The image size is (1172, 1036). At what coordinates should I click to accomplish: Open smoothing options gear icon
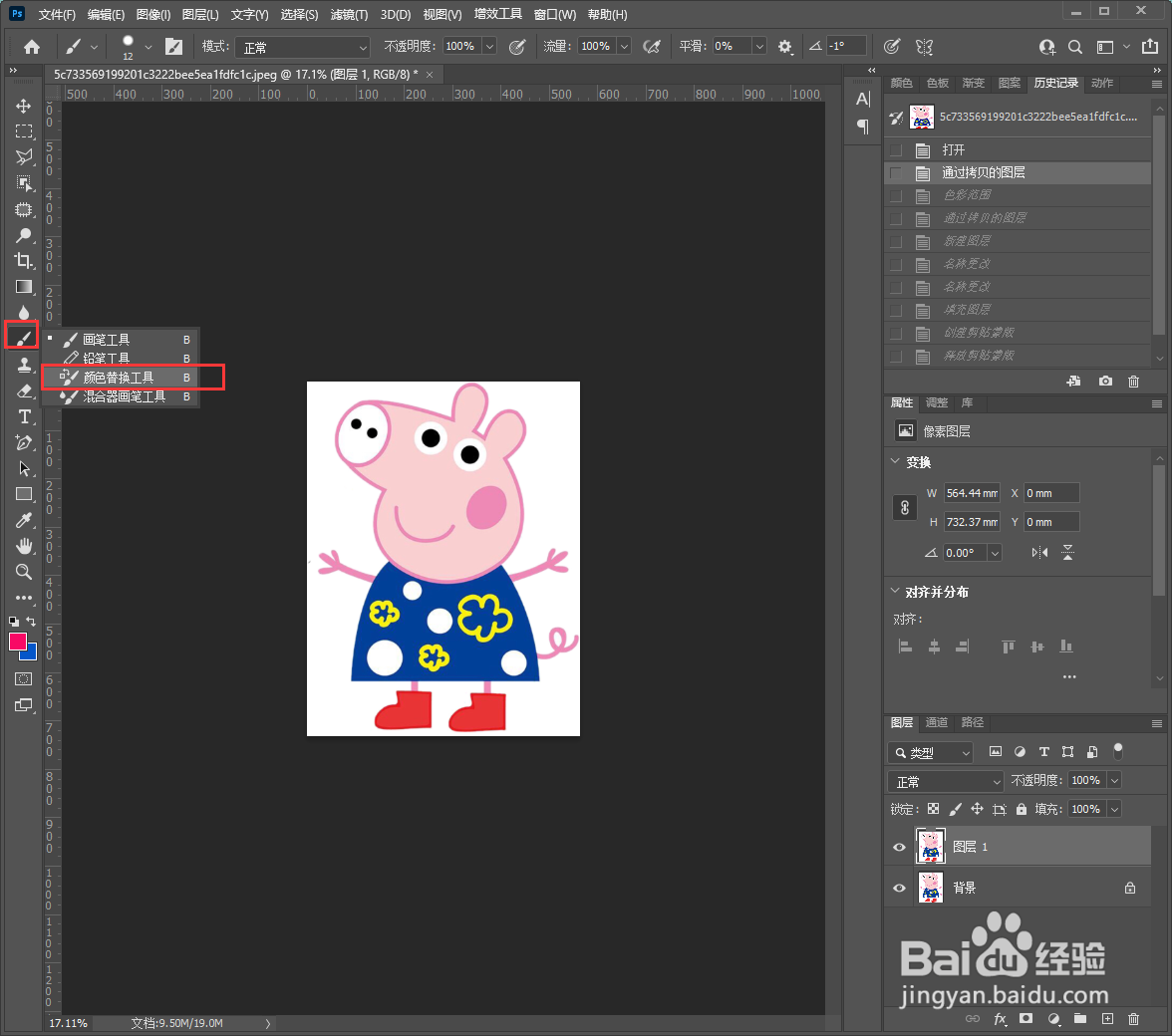(784, 47)
